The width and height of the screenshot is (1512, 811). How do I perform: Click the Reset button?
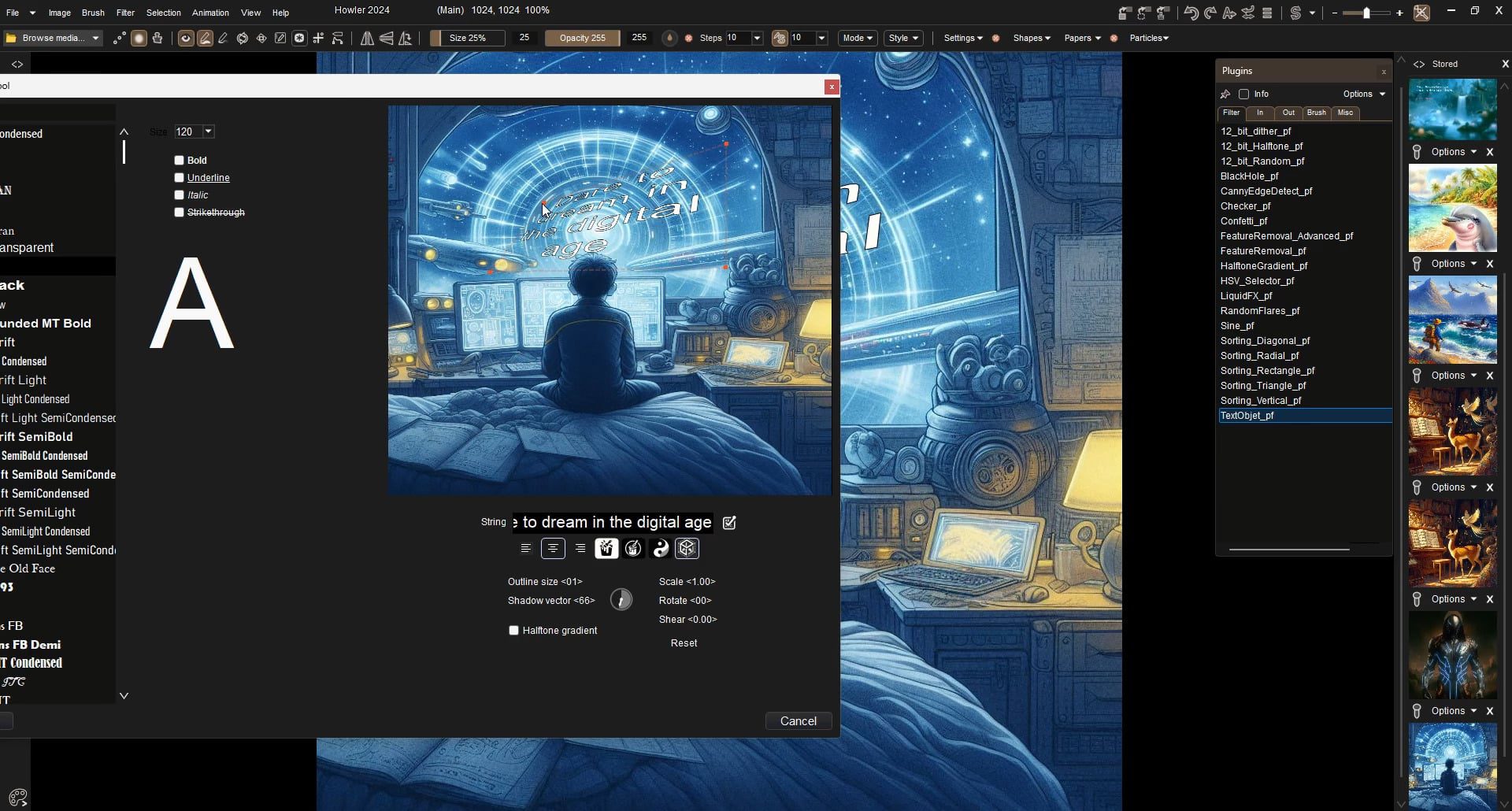[x=684, y=643]
